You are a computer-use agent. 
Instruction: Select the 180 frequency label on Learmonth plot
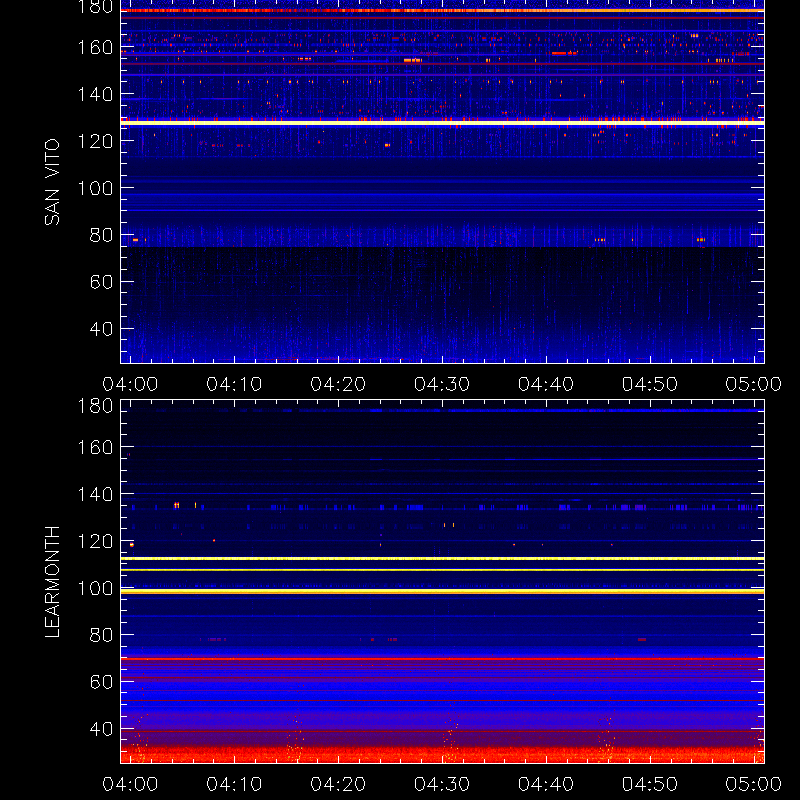95,406
